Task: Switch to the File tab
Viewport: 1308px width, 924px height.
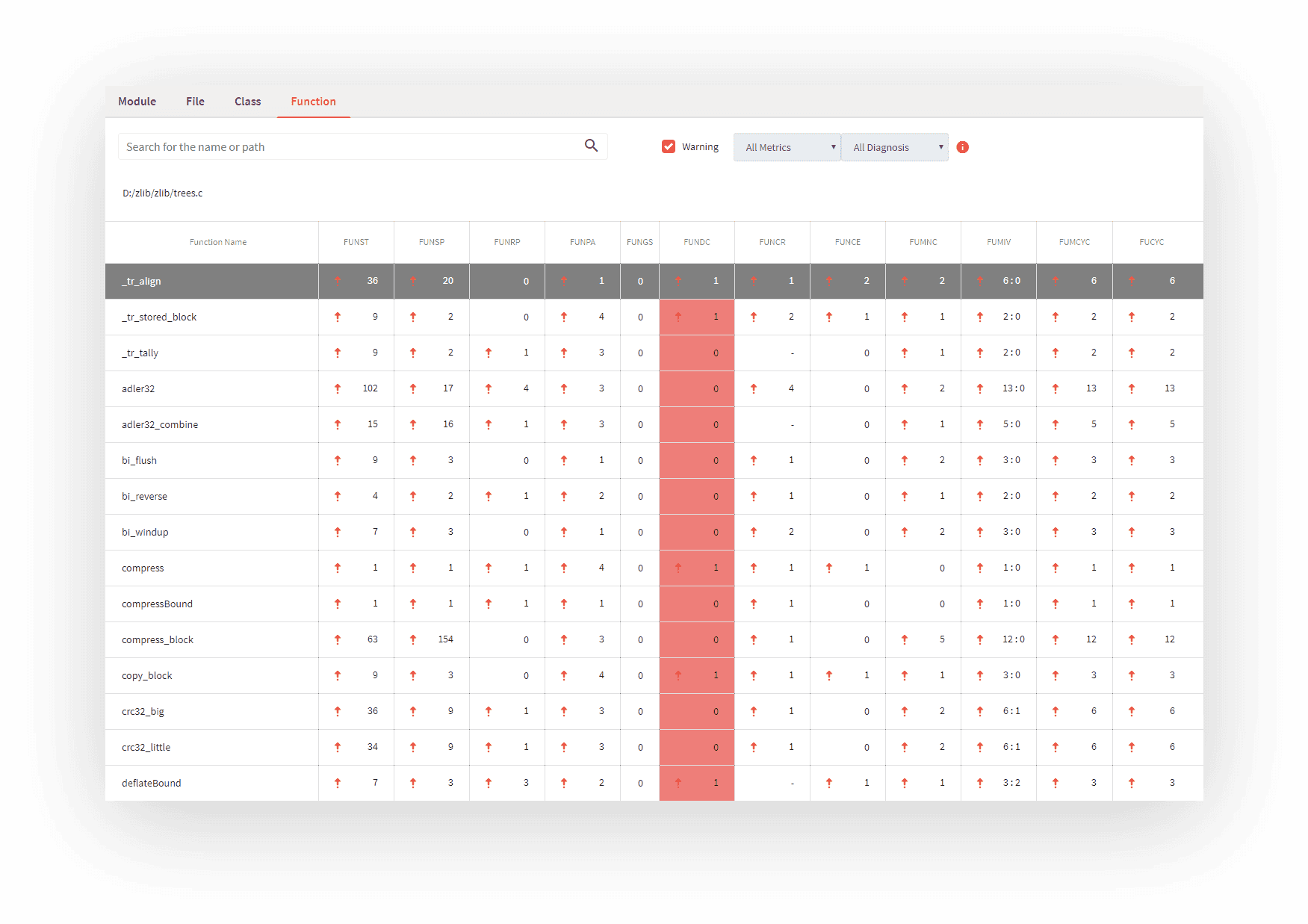Action: (x=196, y=102)
